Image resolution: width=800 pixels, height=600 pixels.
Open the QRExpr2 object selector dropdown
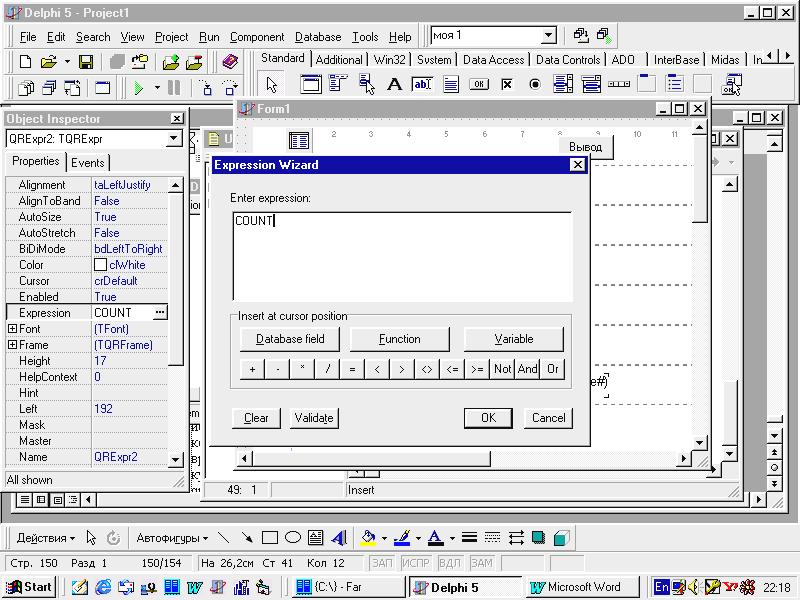click(173, 138)
